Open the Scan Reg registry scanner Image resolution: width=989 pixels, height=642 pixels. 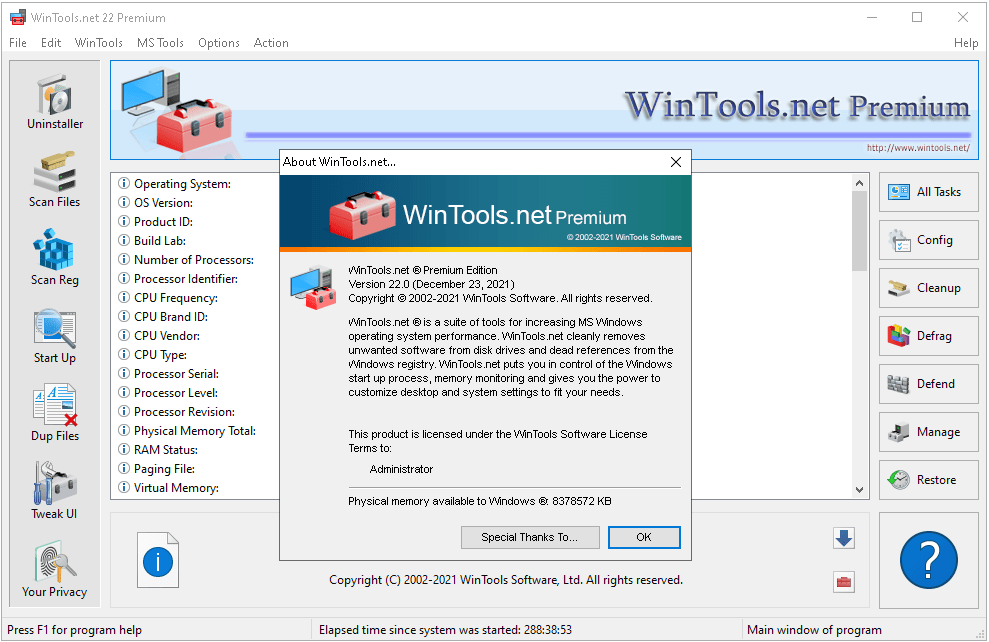55,258
